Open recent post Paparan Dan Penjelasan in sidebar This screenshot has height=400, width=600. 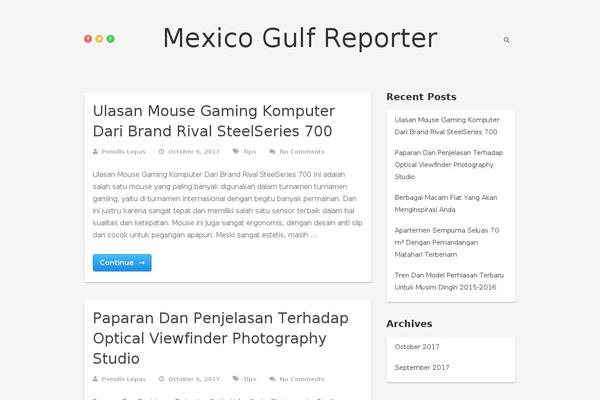448,165
